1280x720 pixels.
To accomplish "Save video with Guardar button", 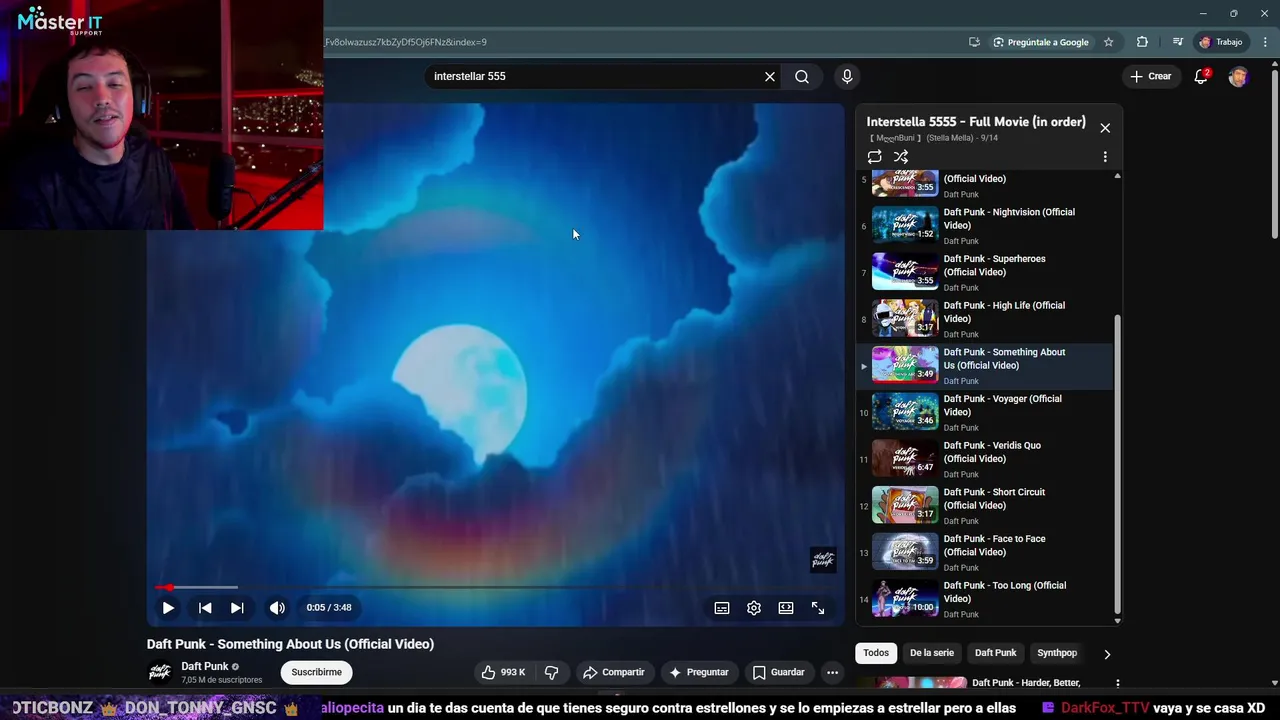I will click(x=779, y=673).
